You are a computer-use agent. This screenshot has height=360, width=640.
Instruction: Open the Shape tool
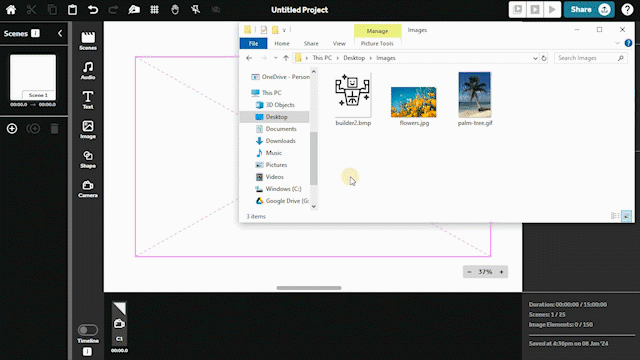[88, 159]
